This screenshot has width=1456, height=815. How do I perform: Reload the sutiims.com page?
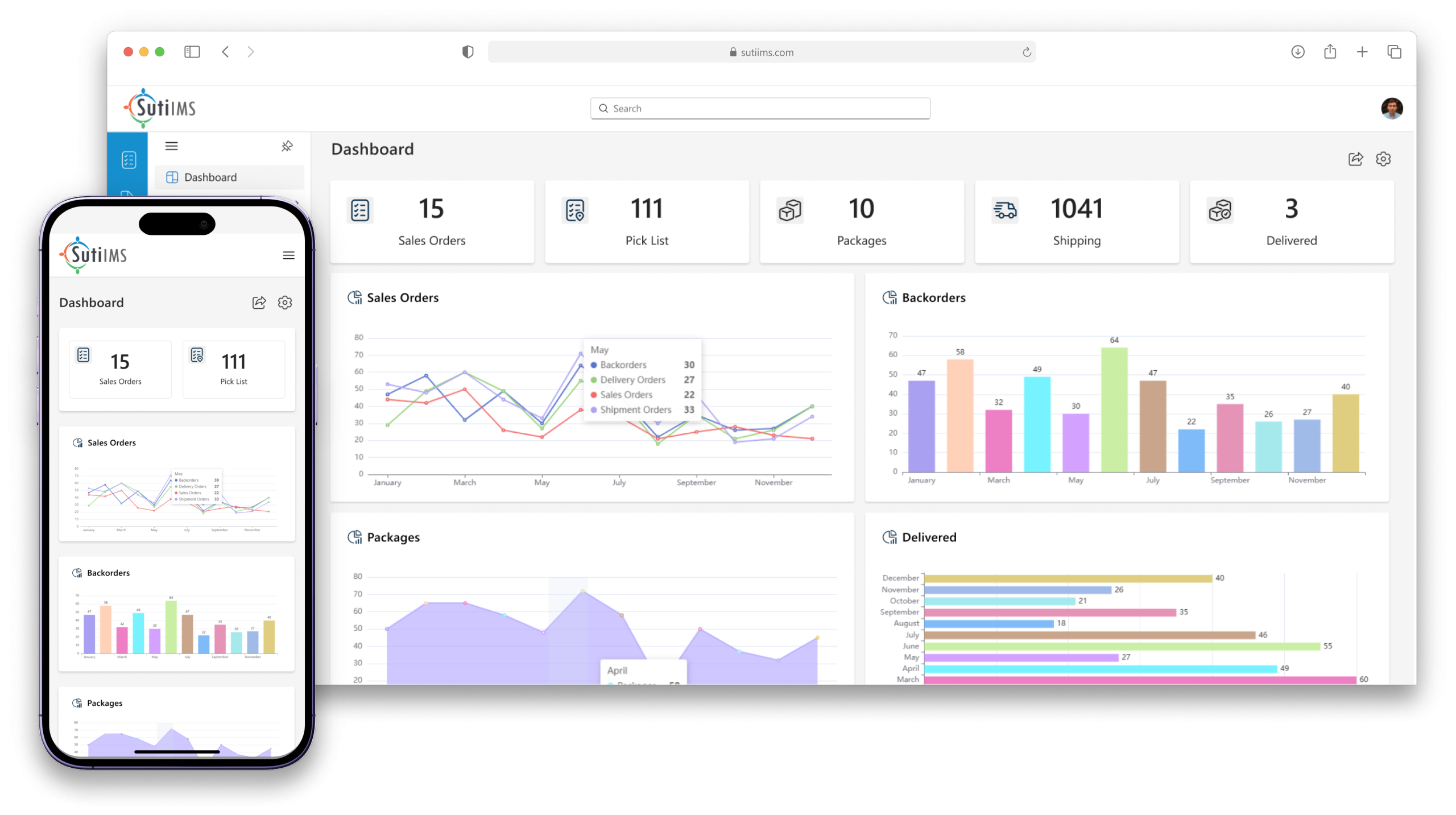(x=1027, y=52)
